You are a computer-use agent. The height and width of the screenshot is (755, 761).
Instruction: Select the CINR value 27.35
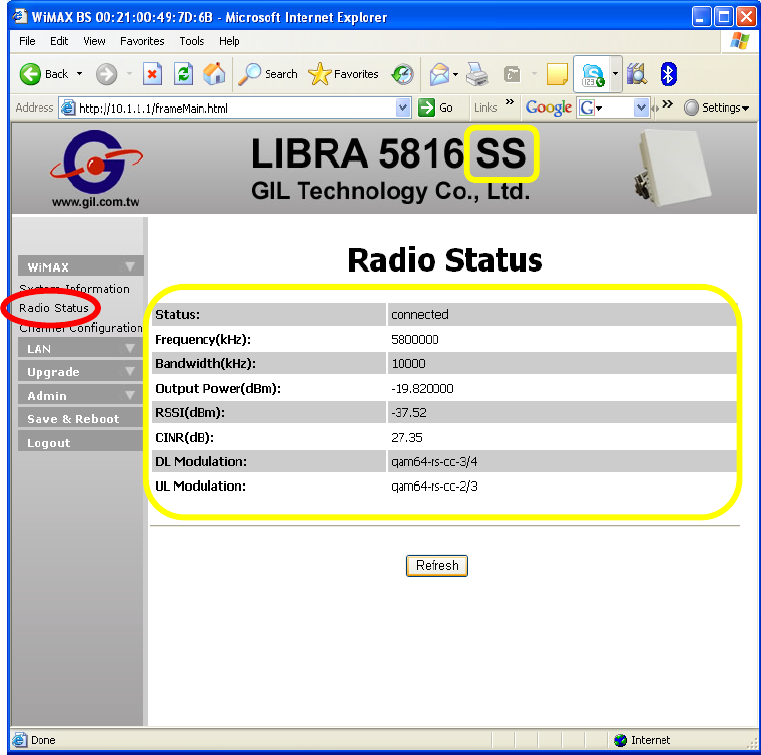click(407, 438)
